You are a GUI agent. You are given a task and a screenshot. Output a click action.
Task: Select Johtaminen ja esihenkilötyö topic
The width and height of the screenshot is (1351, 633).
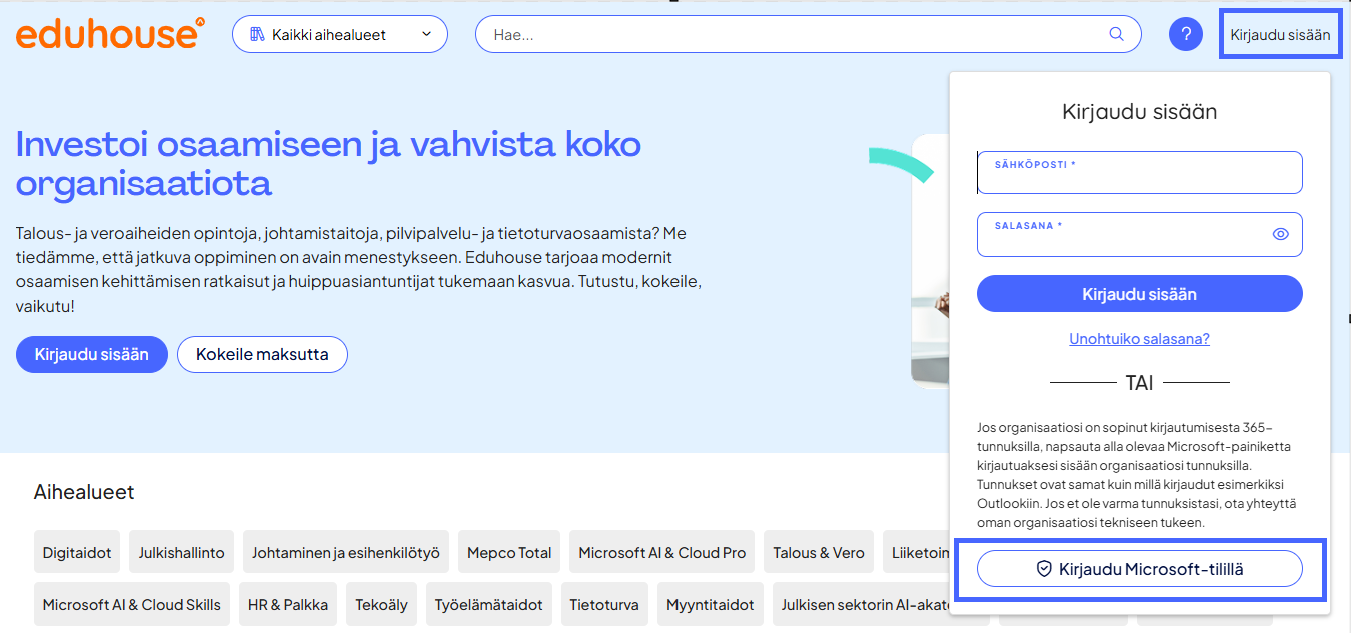[x=346, y=552]
